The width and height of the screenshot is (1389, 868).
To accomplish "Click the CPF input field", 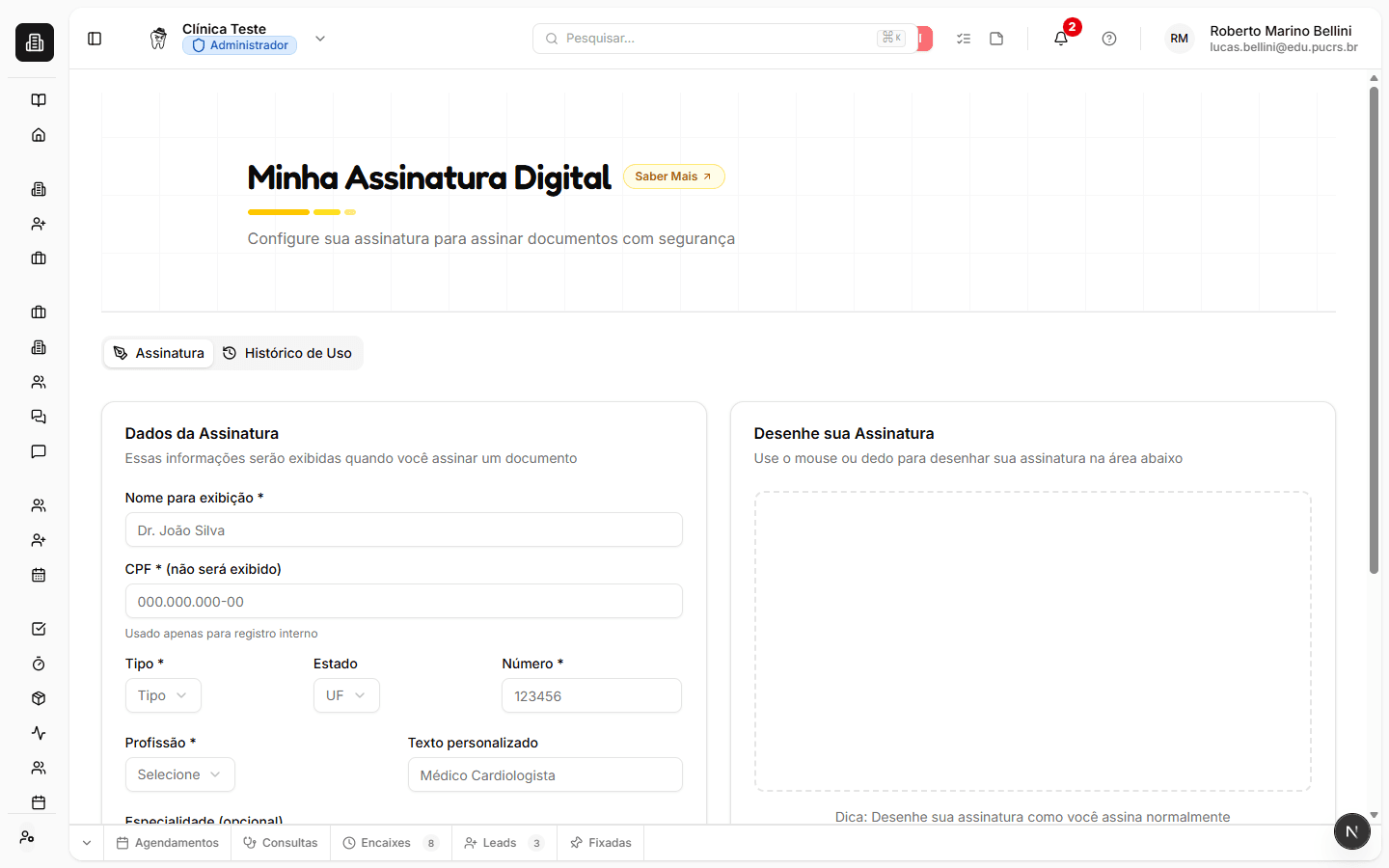I will [403, 601].
